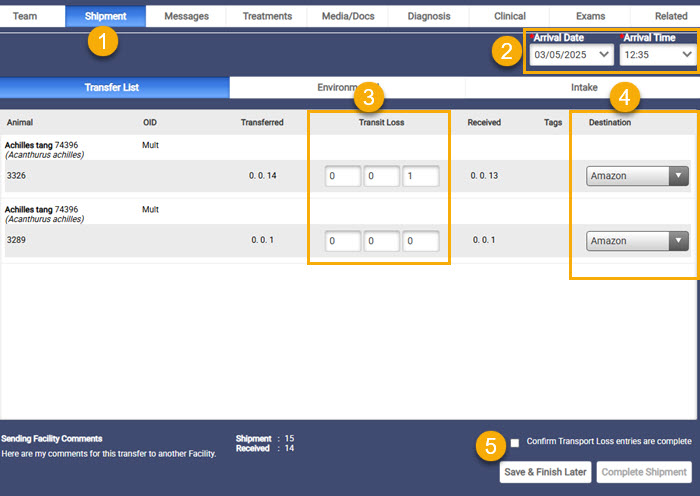Click the Received total 14
The height and width of the screenshot is (496, 700).
coord(289,448)
